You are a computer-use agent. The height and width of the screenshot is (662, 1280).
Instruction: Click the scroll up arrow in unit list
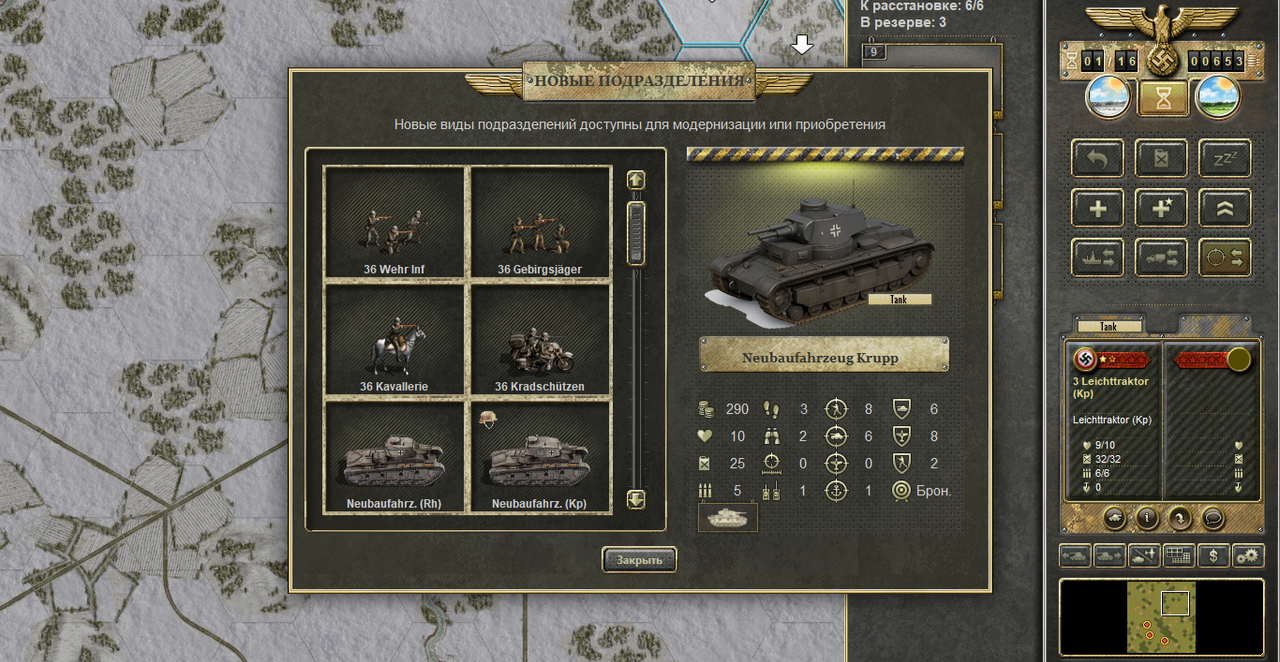pos(636,180)
